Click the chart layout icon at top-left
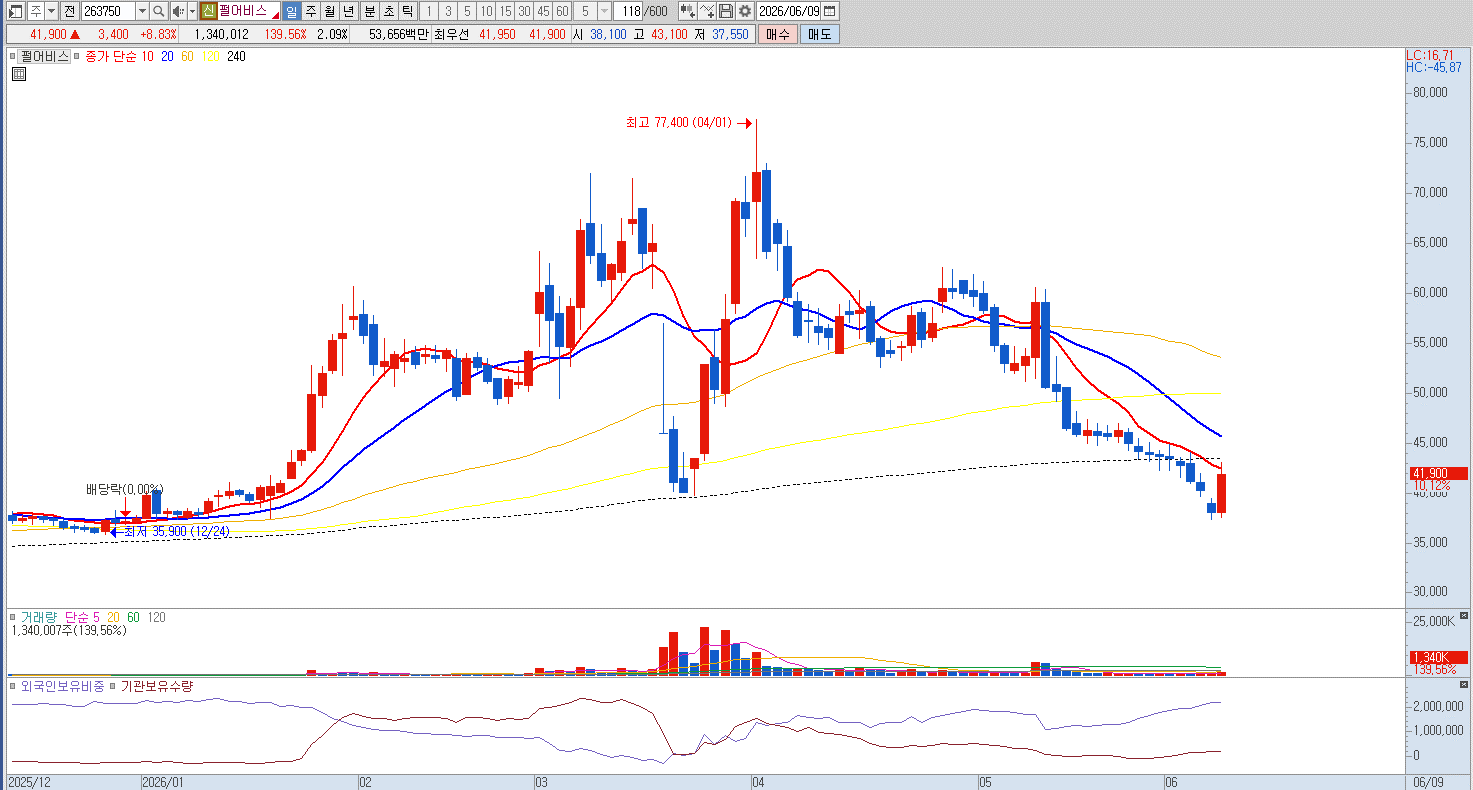Image resolution: width=1473 pixels, height=790 pixels. tap(16, 11)
